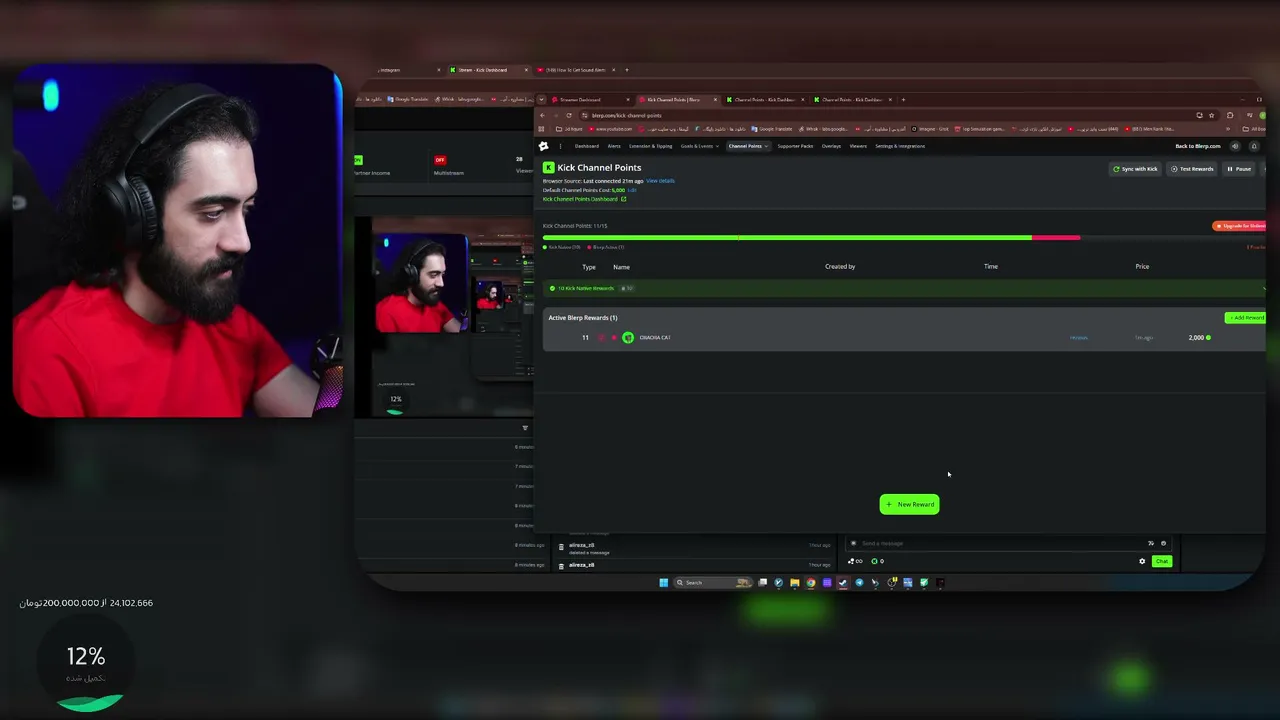Toggle the speaker sound icon in Blerp header
Viewport: 1280px width, 720px height.
[x=1236, y=146]
